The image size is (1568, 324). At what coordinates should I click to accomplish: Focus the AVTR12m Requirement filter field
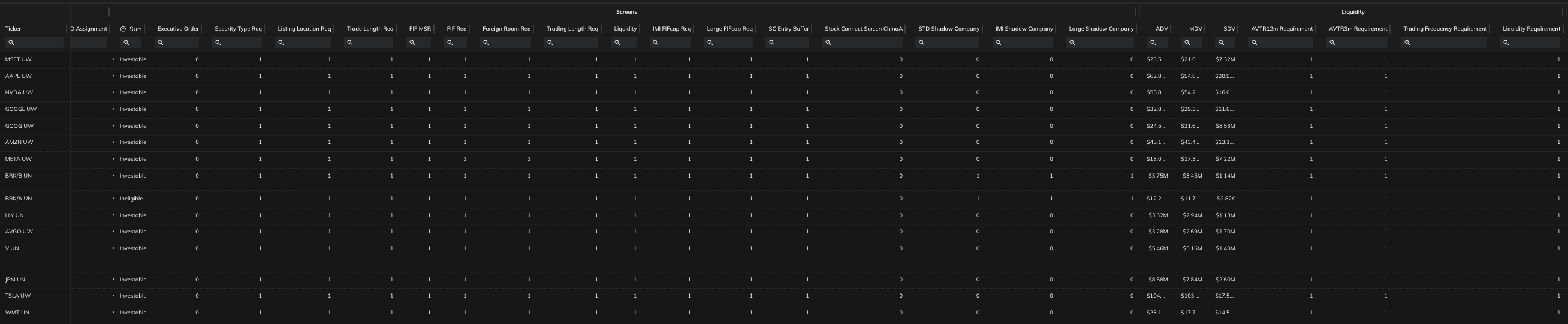(x=1280, y=43)
